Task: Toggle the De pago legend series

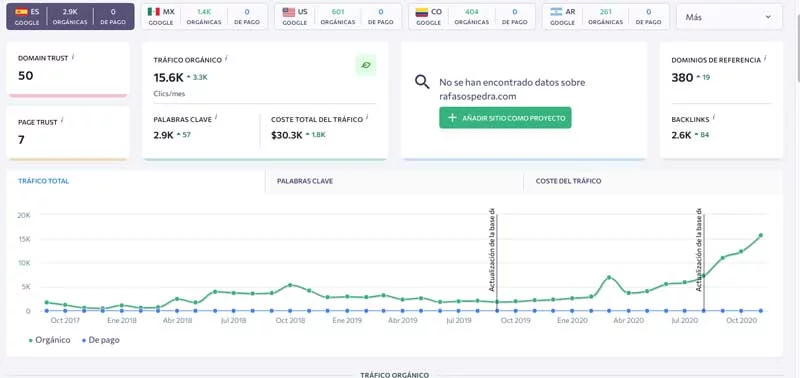Action: pyautogui.click(x=101, y=340)
